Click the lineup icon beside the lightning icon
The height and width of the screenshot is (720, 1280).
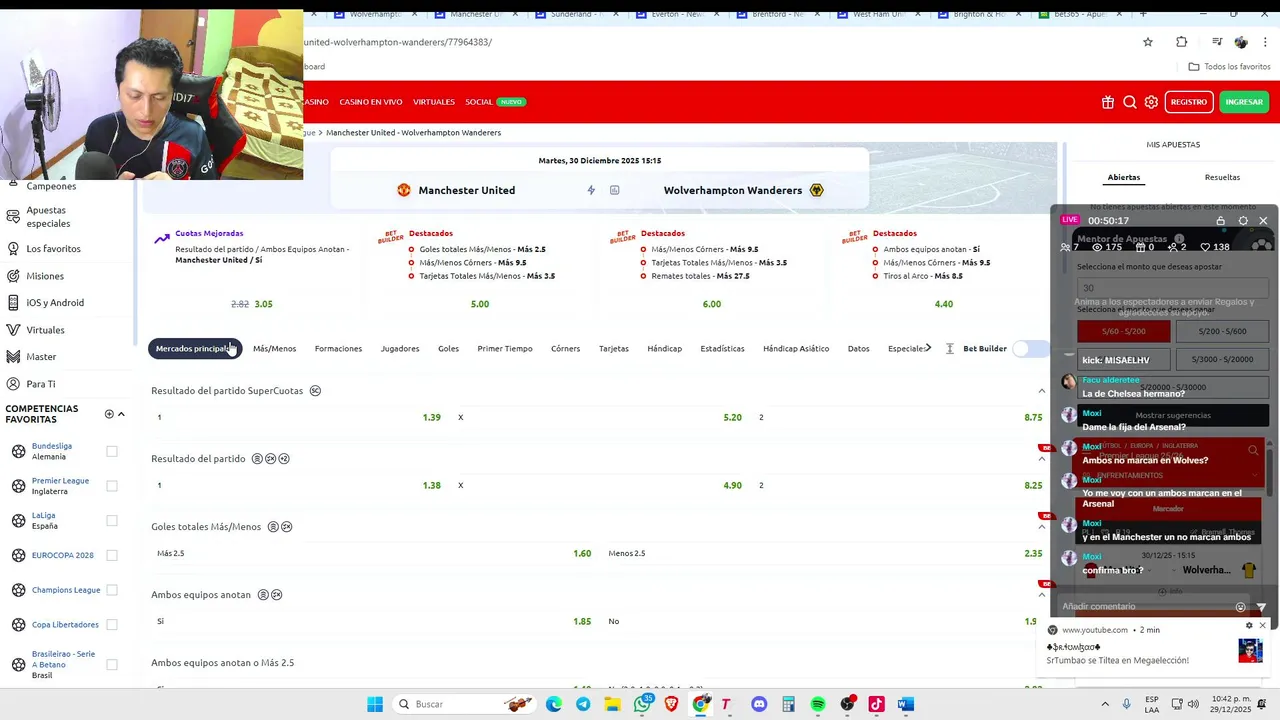click(x=614, y=190)
